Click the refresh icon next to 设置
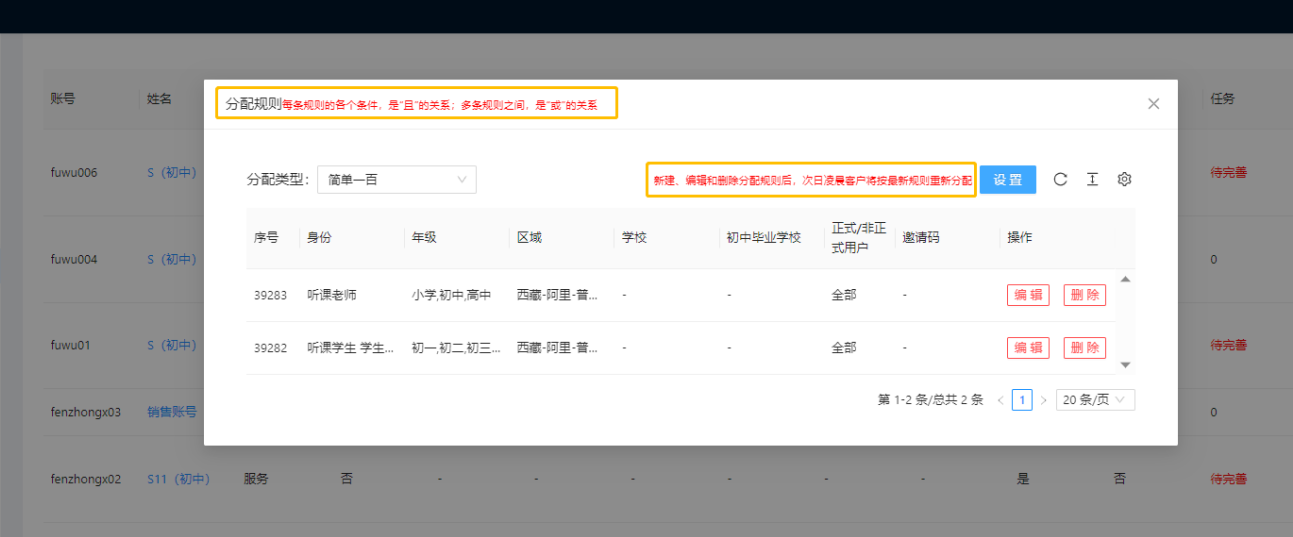The height and width of the screenshot is (537, 1293). point(1061,180)
